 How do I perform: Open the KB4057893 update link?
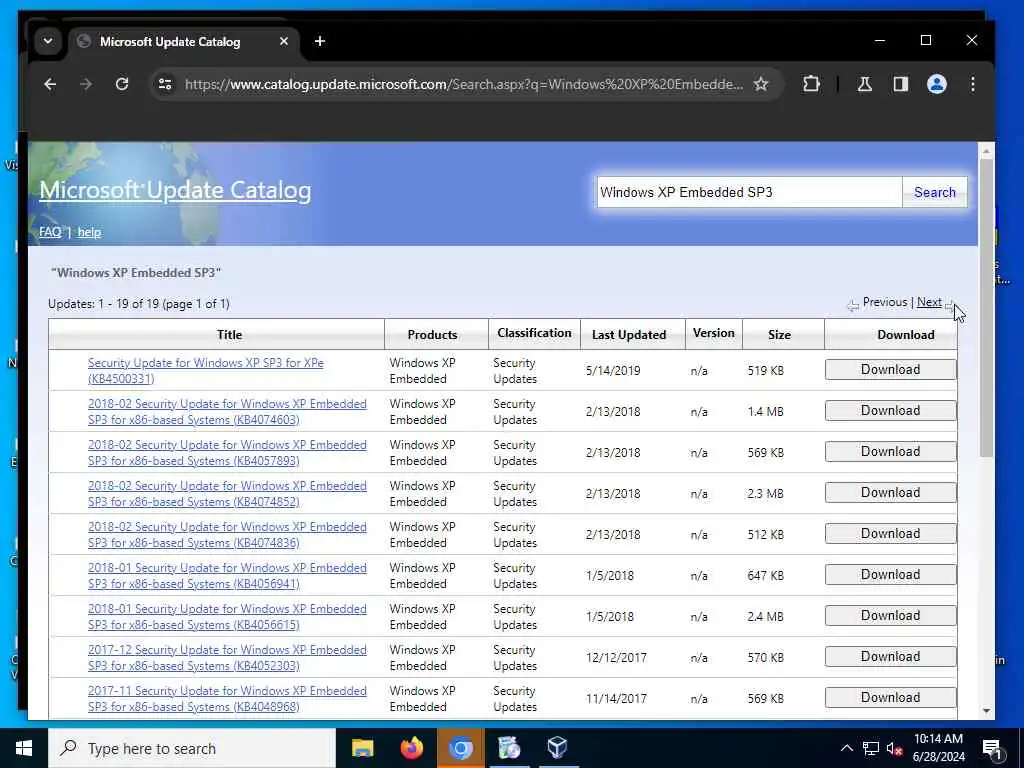coord(227,453)
